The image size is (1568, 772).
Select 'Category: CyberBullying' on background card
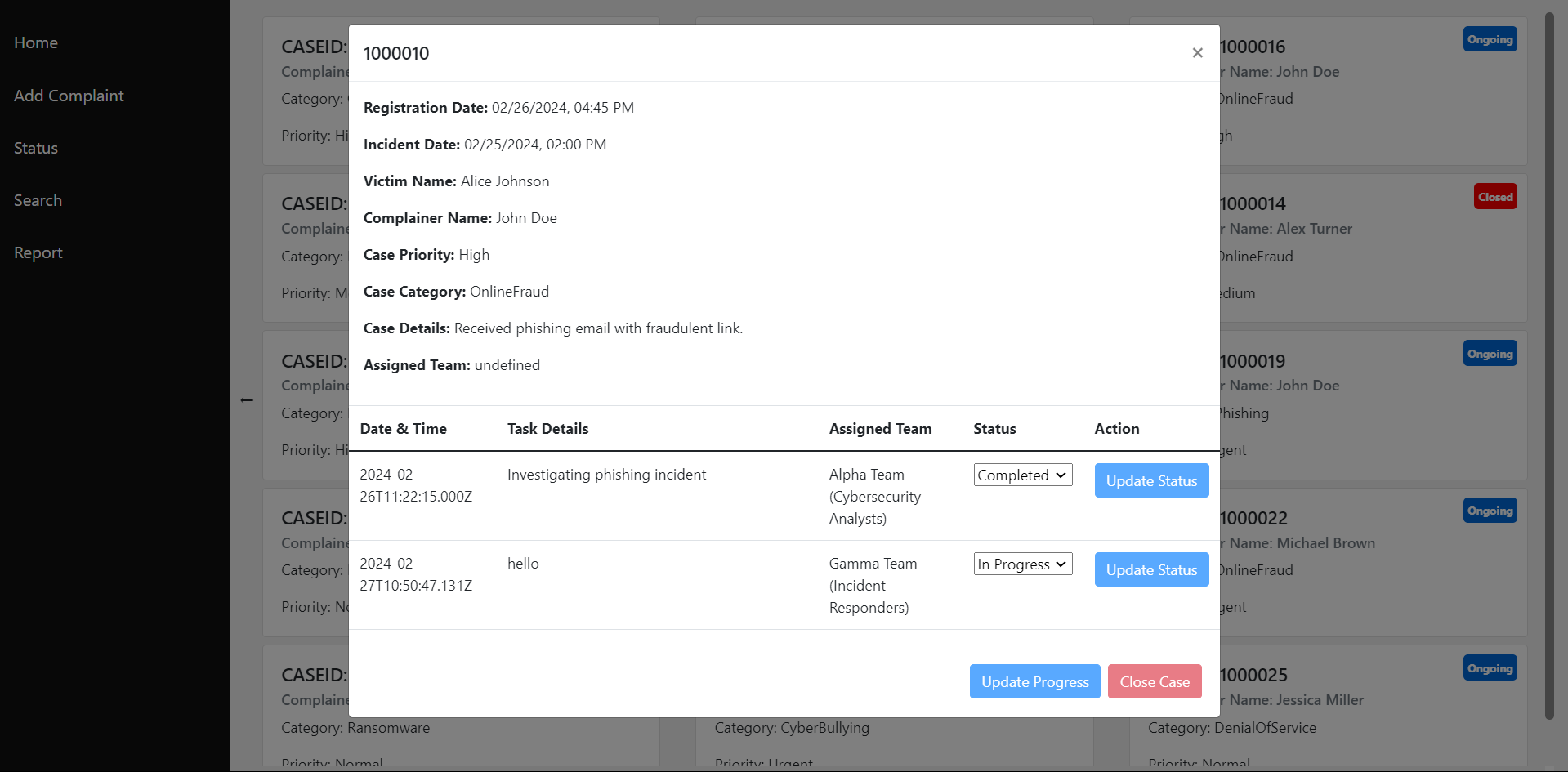point(792,727)
